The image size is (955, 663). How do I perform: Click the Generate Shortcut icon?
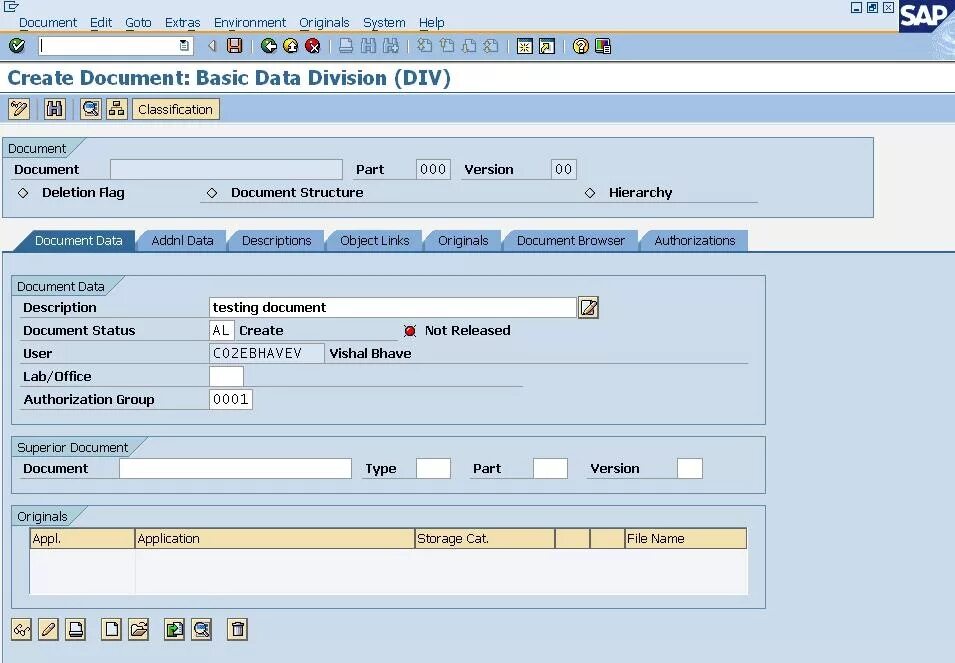point(547,46)
